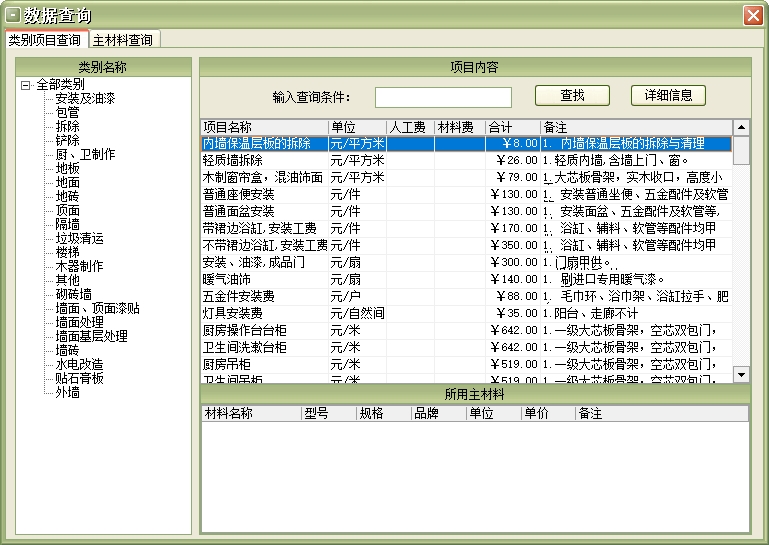769x545 pixels.
Task: Select the 轻质墙拆除 row
Action: 234,160
